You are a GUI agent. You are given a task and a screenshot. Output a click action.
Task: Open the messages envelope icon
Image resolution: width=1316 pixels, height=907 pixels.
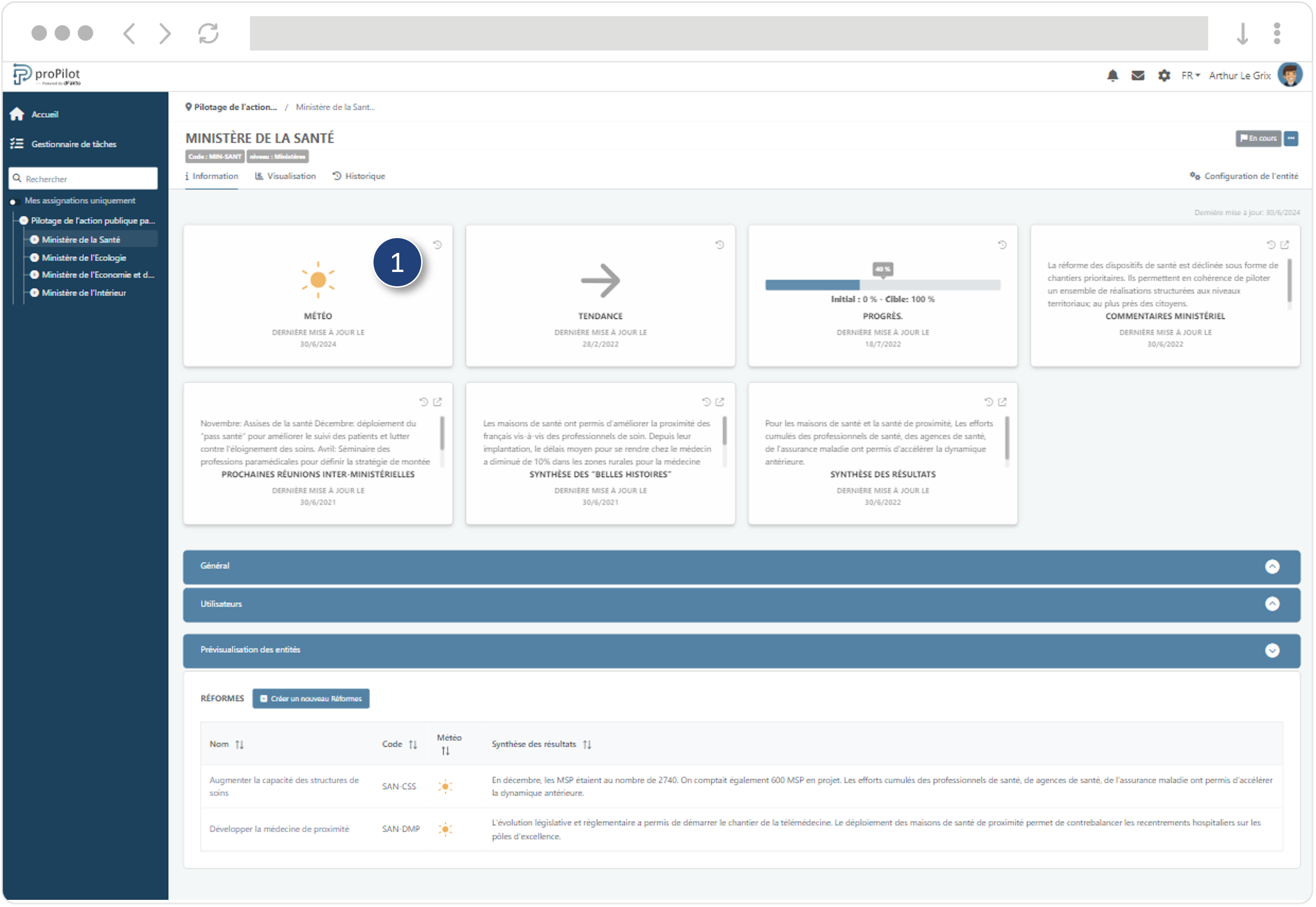tap(1138, 75)
